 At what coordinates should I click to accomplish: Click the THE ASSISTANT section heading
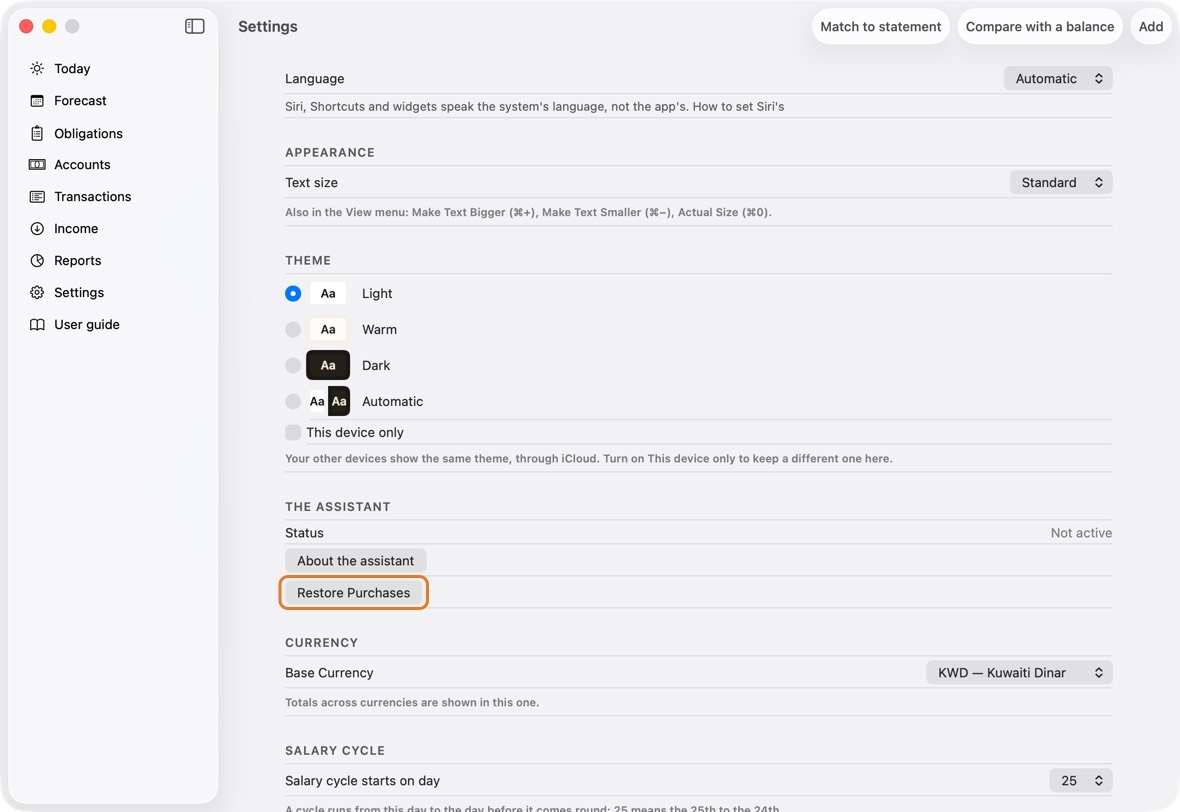[x=338, y=506]
